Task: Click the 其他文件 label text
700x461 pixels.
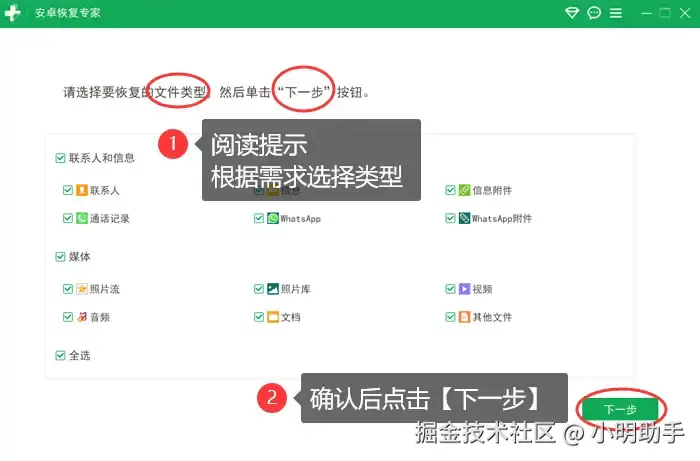Action: click(492, 317)
